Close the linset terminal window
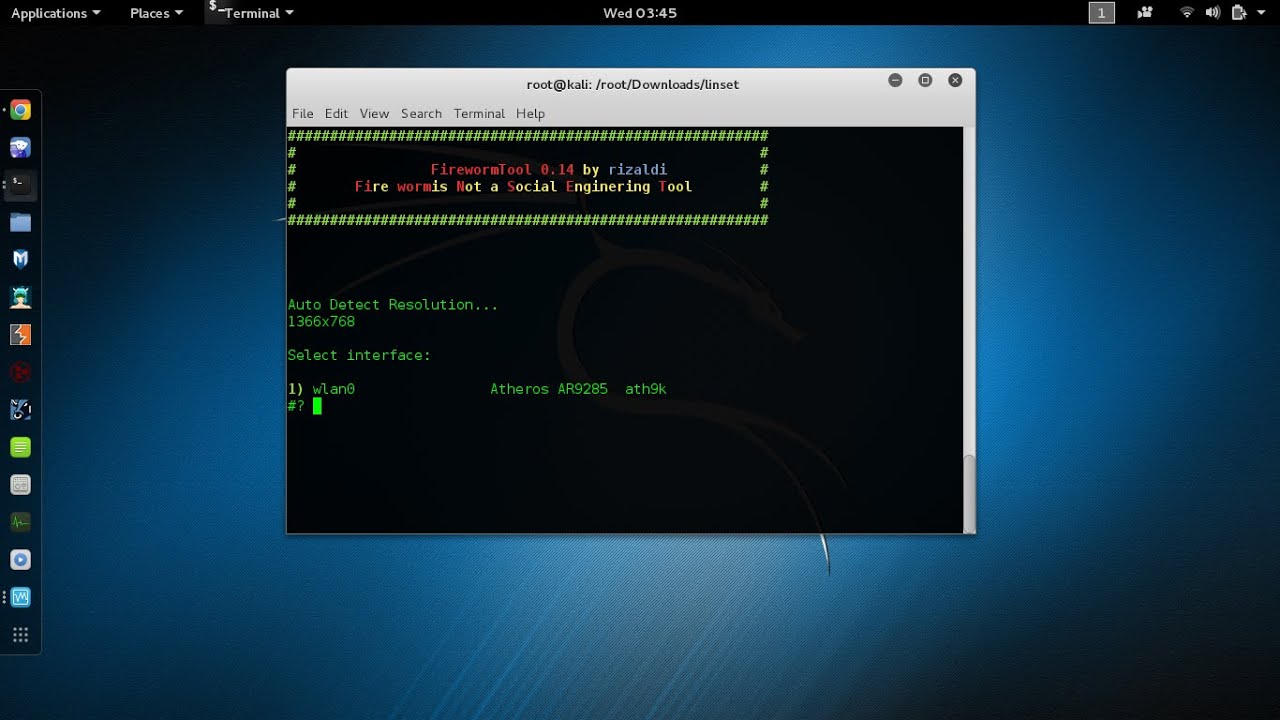The image size is (1280, 720). coord(955,80)
